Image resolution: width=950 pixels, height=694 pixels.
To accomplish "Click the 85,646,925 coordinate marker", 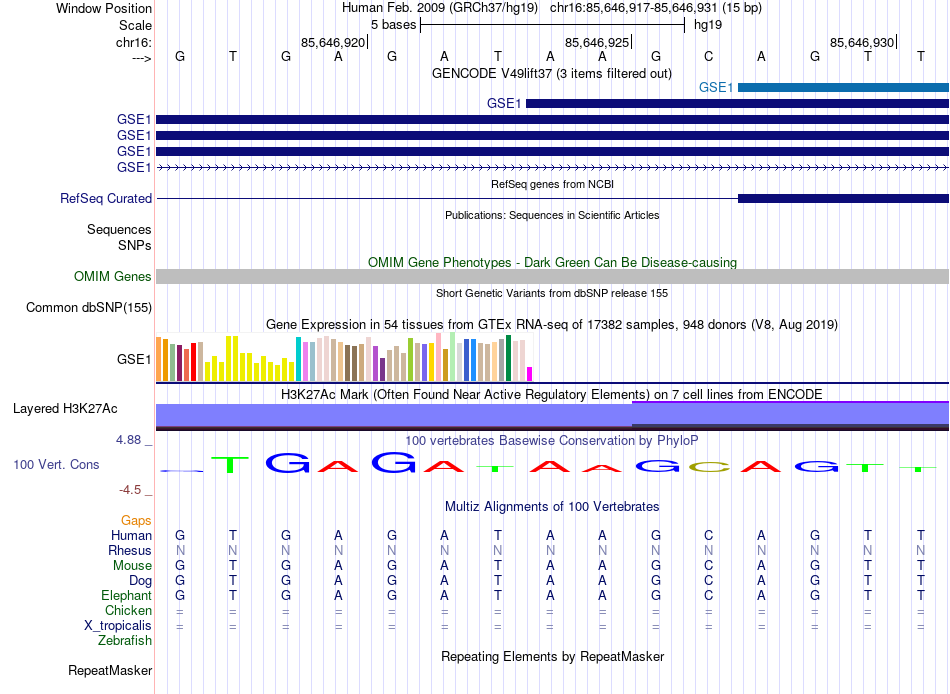I will (x=597, y=42).
